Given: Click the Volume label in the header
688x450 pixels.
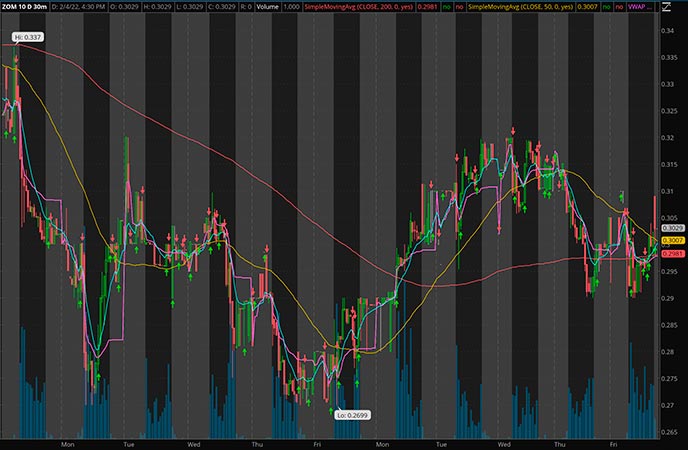Looking at the screenshot, I should [267, 7].
